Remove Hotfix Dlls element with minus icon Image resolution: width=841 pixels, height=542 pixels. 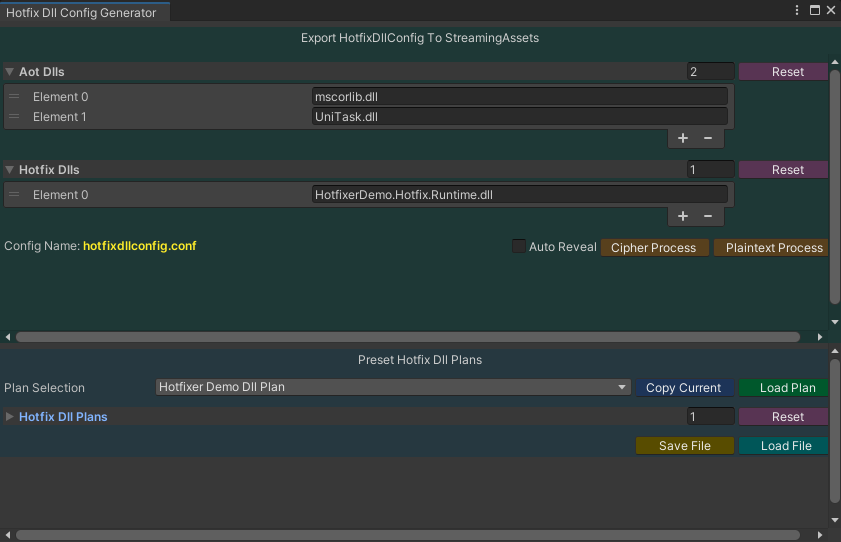pyautogui.click(x=708, y=216)
